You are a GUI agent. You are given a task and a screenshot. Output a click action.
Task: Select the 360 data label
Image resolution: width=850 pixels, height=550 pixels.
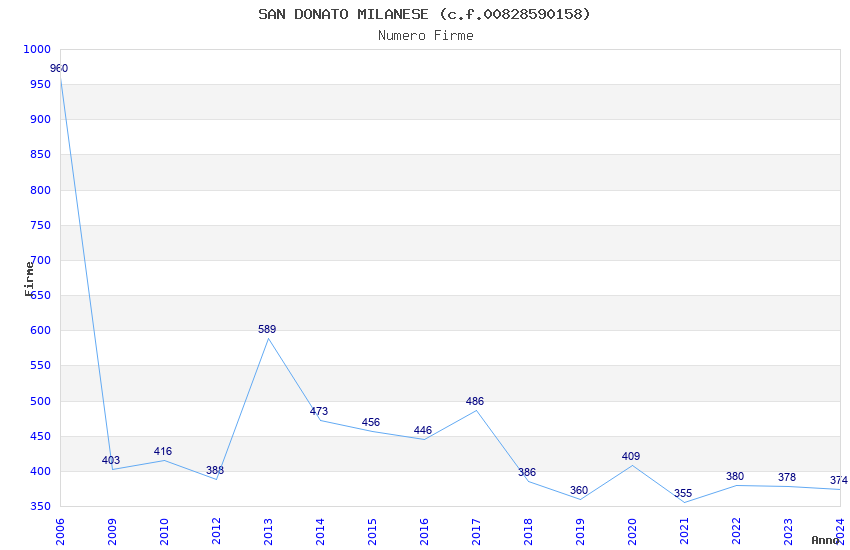coord(579,490)
